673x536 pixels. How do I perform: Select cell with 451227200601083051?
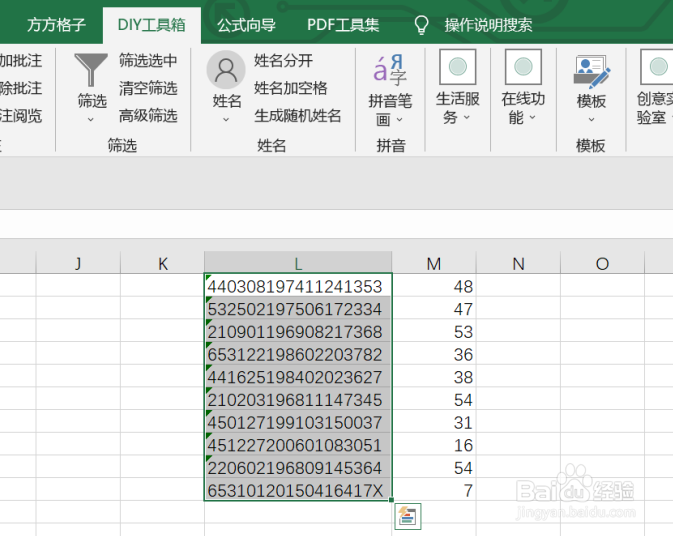click(x=298, y=445)
